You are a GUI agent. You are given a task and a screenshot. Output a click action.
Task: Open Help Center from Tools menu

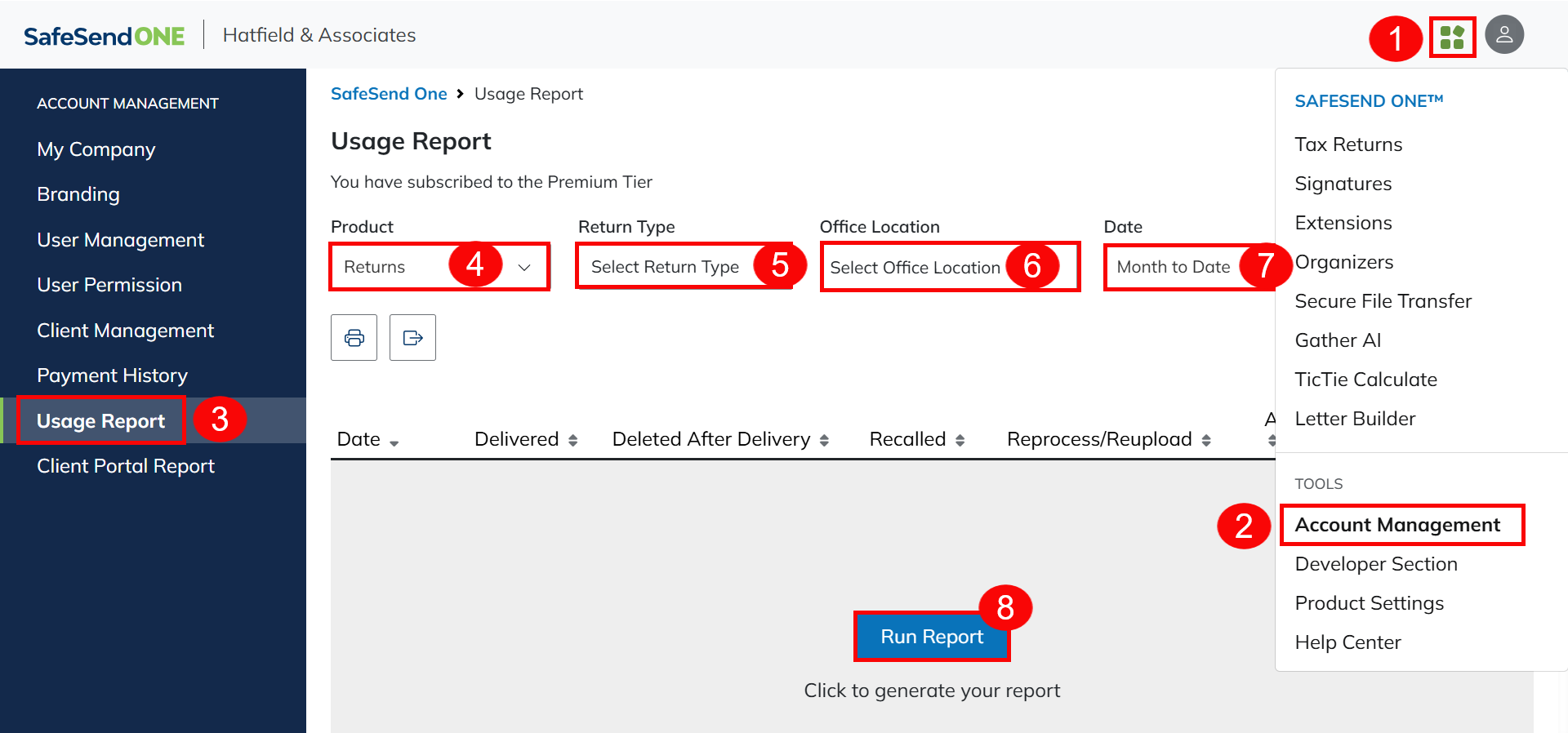coord(1347,642)
